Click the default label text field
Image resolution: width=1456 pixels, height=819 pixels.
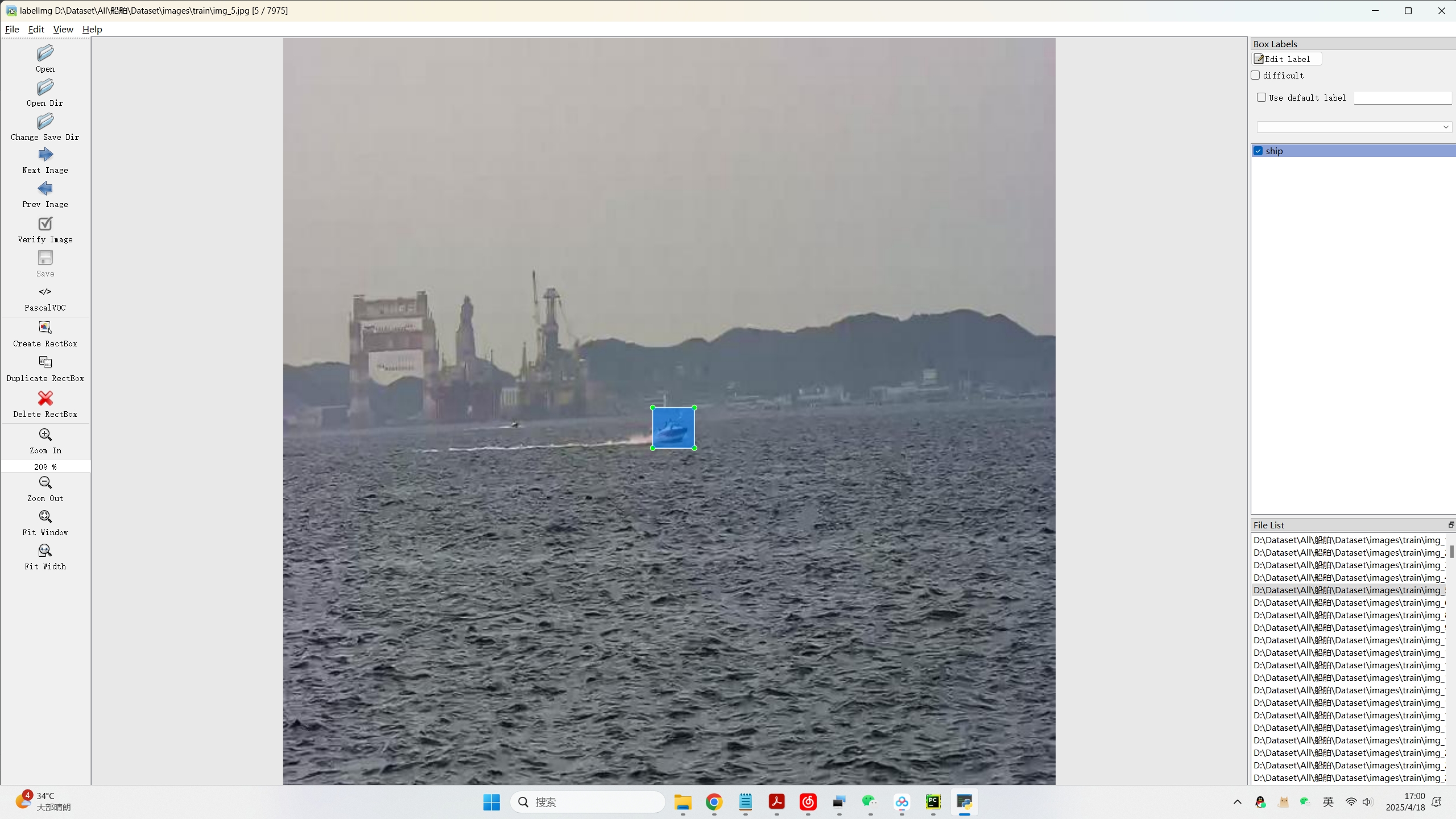click(x=1402, y=98)
